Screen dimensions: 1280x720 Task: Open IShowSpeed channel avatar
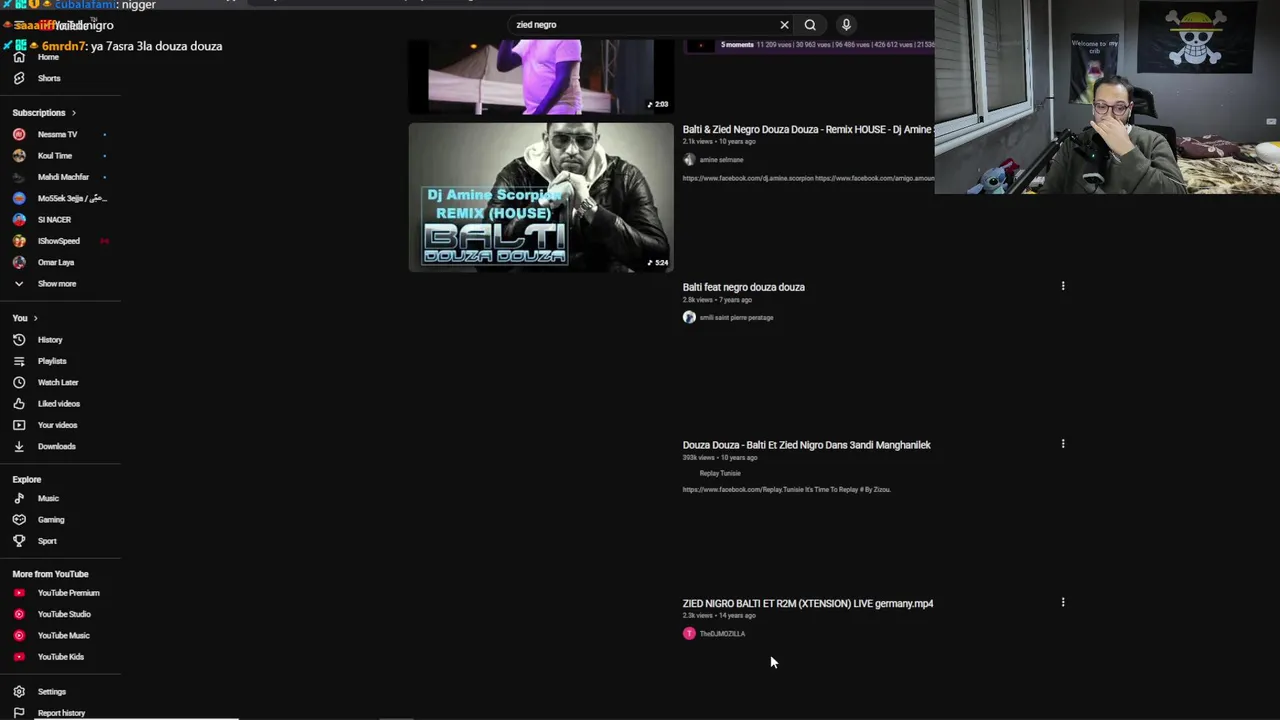pyautogui.click(x=19, y=241)
